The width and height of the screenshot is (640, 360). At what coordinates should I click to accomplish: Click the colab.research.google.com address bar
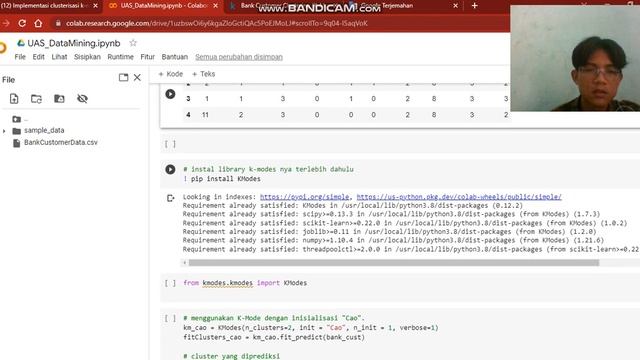217,23
